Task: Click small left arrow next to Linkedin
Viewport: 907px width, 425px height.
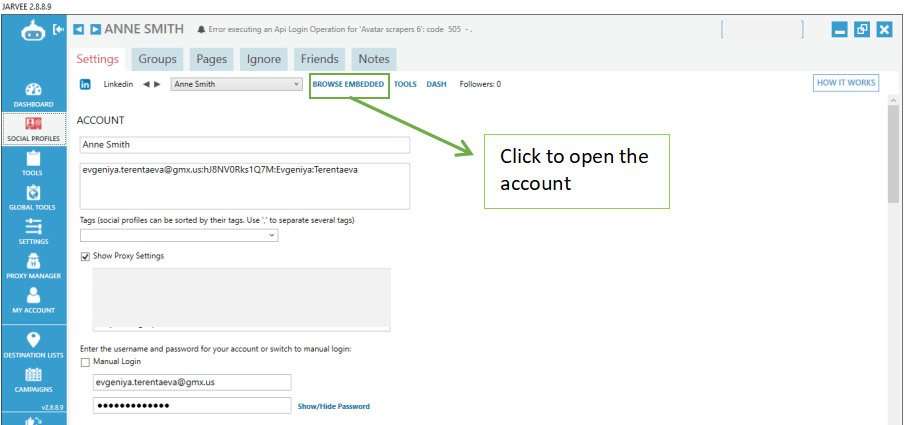Action: point(146,84)
